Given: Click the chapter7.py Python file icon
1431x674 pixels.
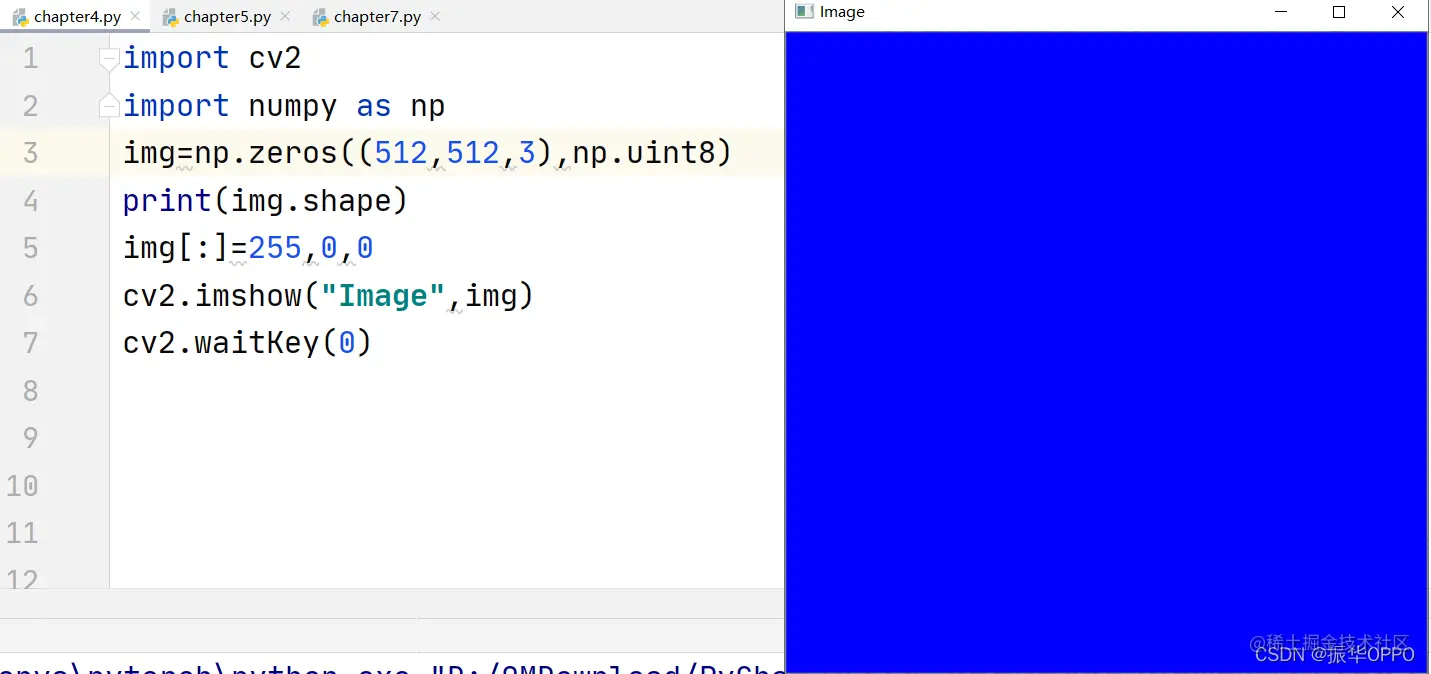Looking at the screenshot, I should 320,17.
